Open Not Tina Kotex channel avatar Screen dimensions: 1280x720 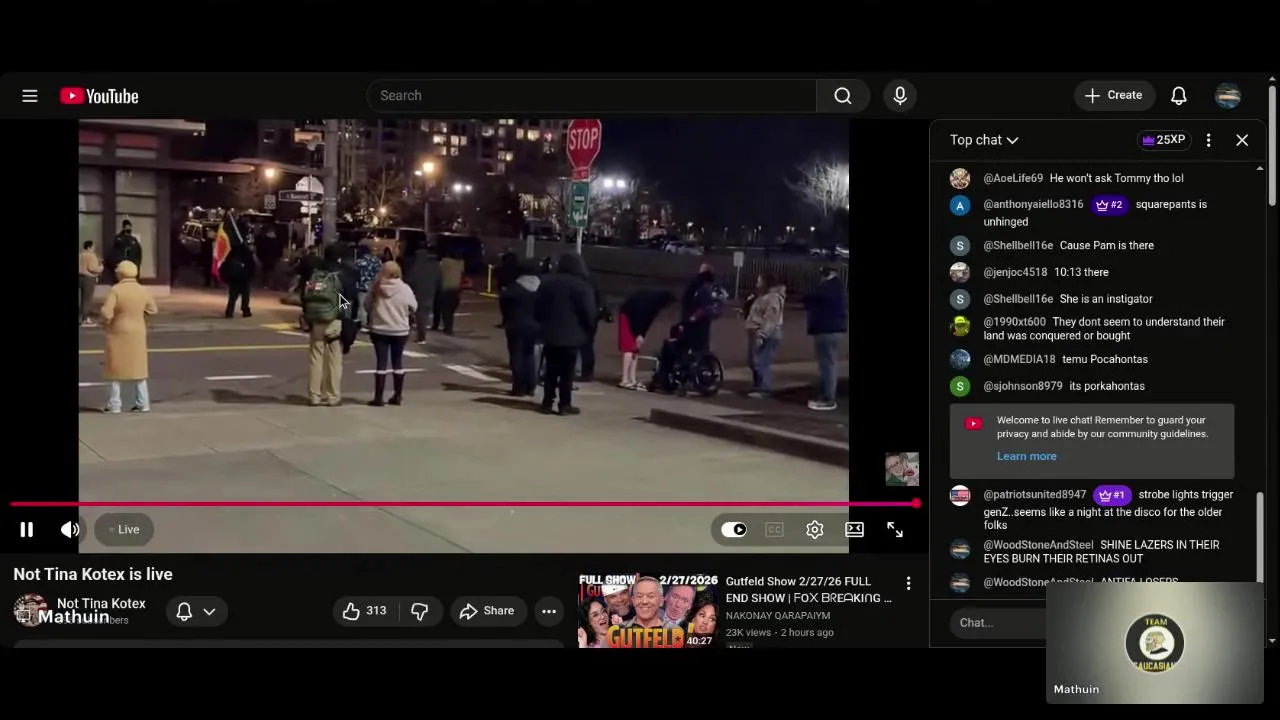[x=30, y=611]
